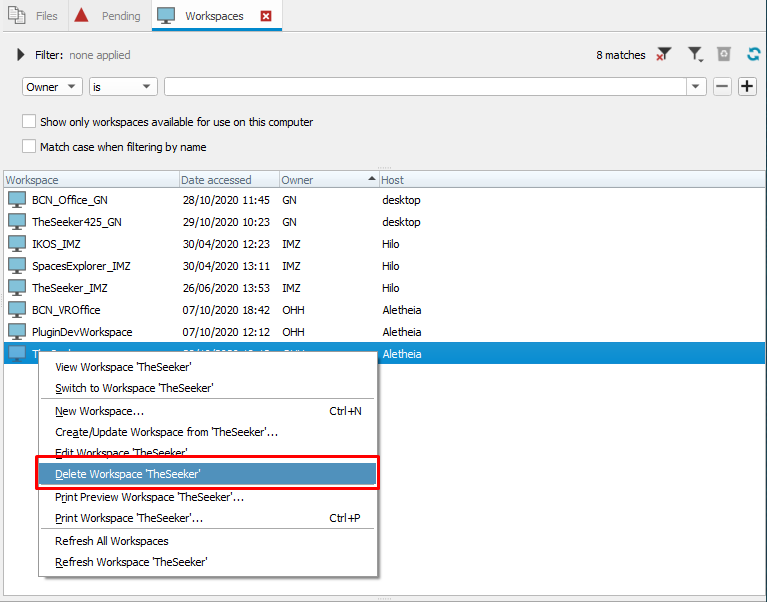The width and height of the screenshot is (767, 602).
Task: Clear the filter using the funnel-with-x icon
Action: pyautogui.click(x=663, y=54)
